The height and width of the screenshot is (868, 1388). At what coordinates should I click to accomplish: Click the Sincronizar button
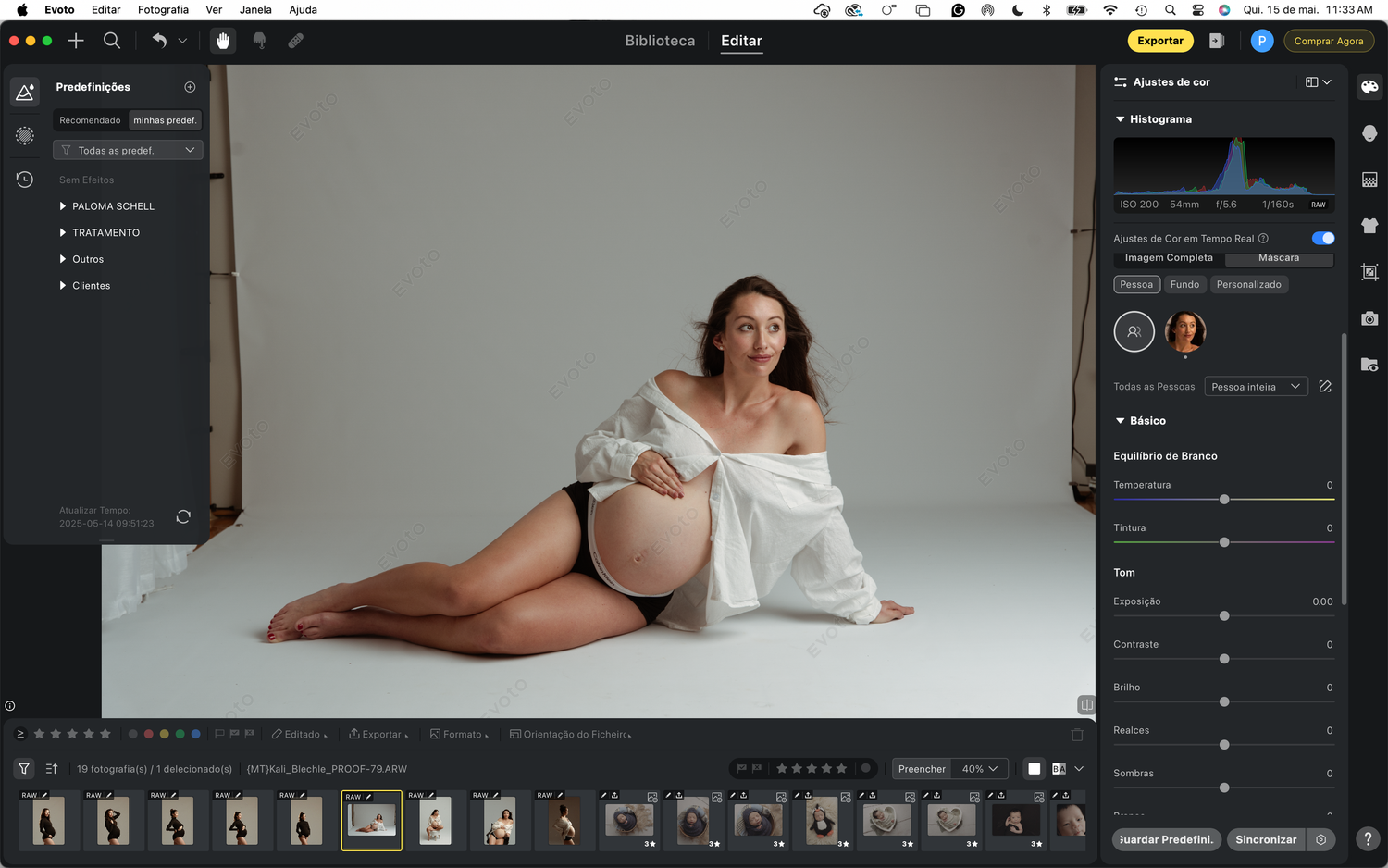pos(1266,839)
